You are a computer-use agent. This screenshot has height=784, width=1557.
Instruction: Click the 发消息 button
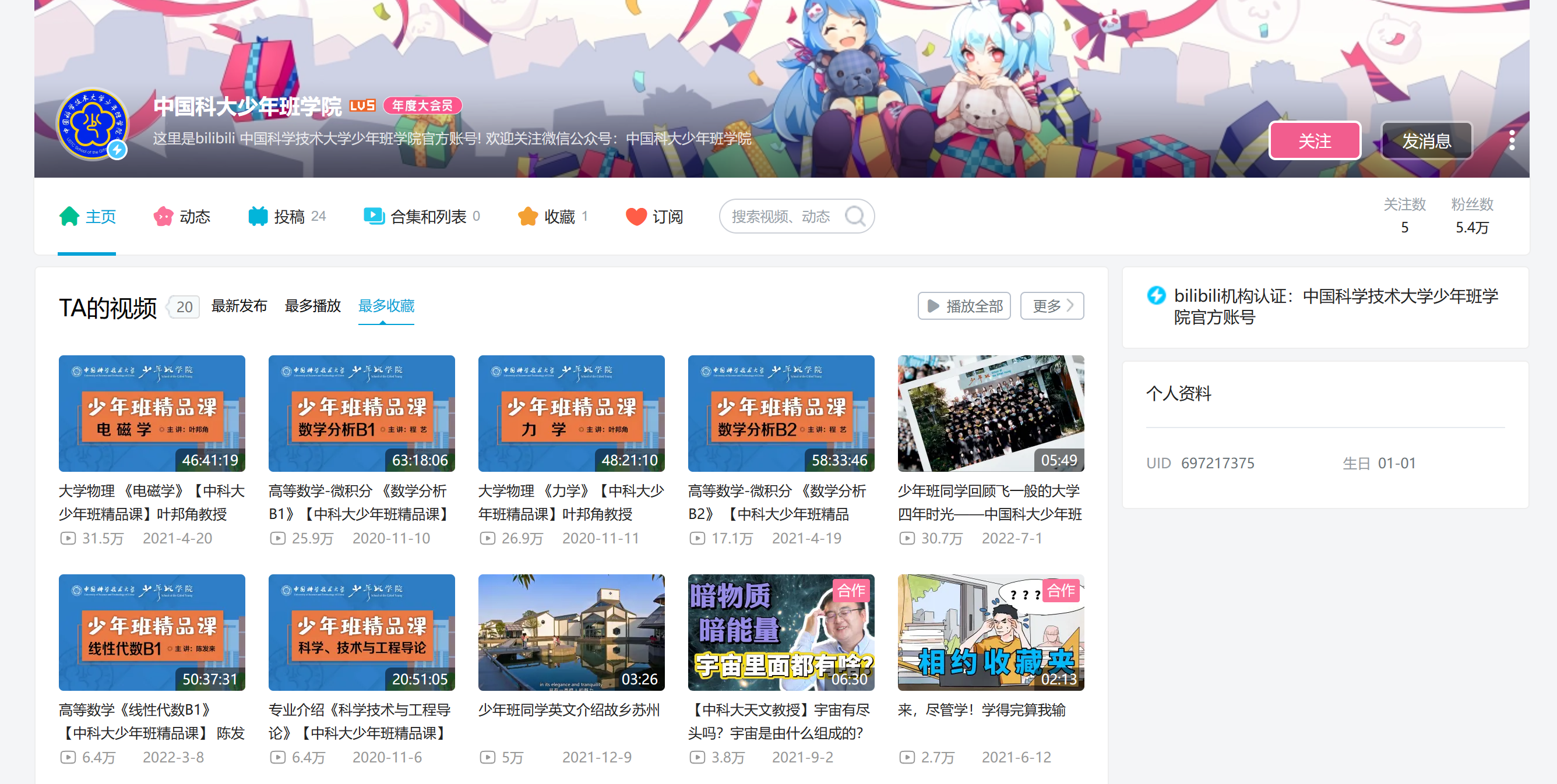coord(1426,140)
